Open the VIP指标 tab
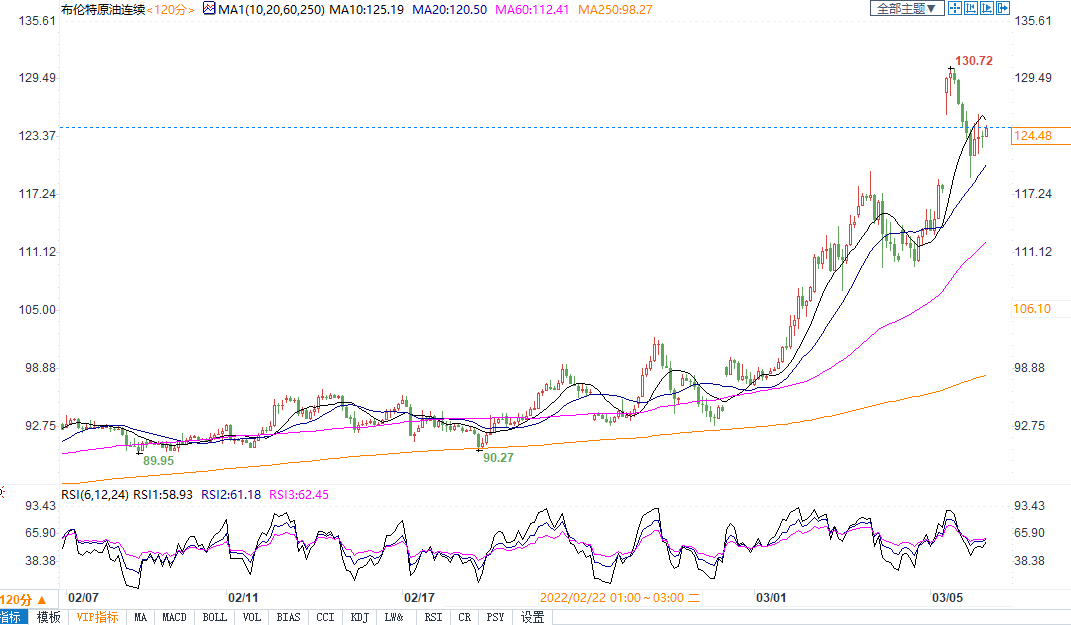Screen dimensions: 1071x625 [97, 617]
